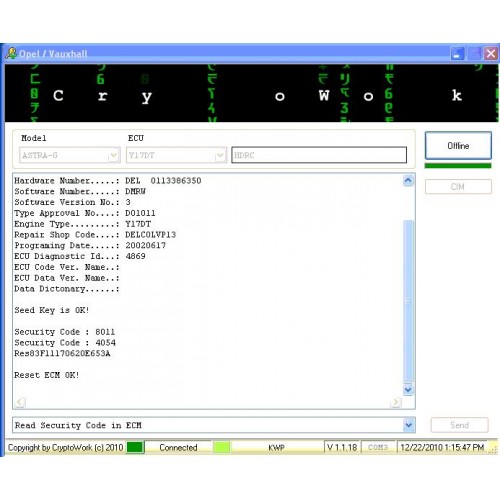Click the Opel / Vauxhall title bar app icon
The height and width of the screenshot is (500, 500).
[11, 54]
